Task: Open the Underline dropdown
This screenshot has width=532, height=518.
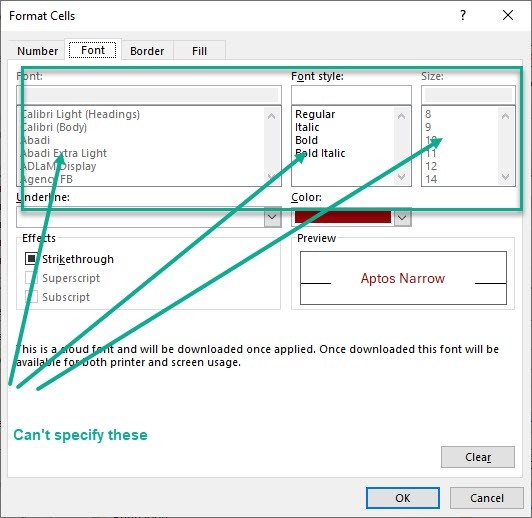Action: pos(272,217)
